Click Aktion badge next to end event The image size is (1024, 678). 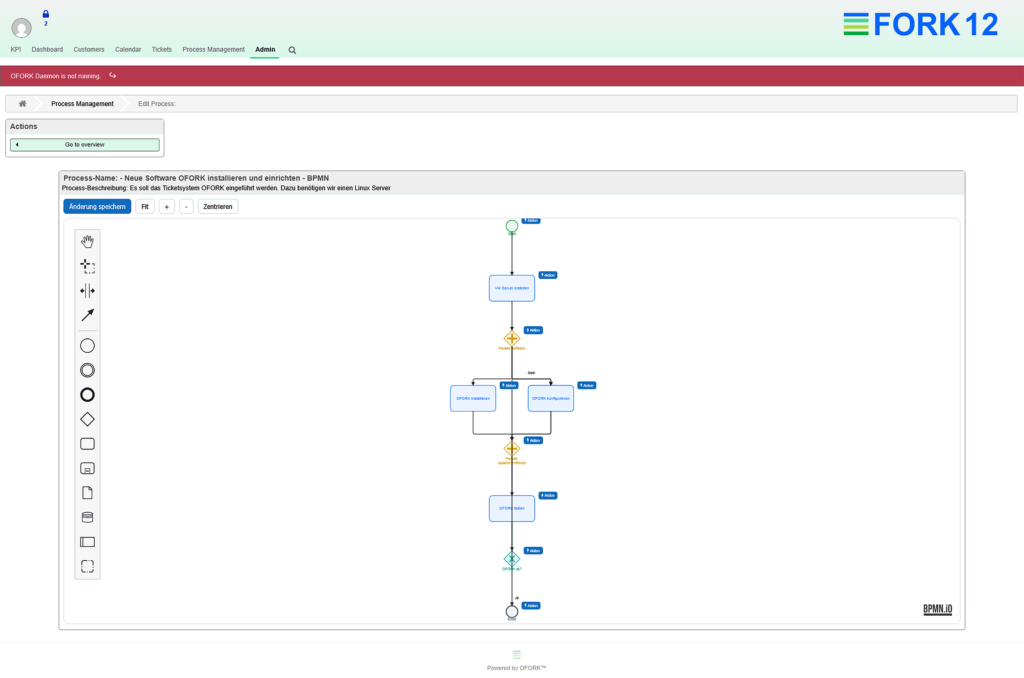coord(531,605)
